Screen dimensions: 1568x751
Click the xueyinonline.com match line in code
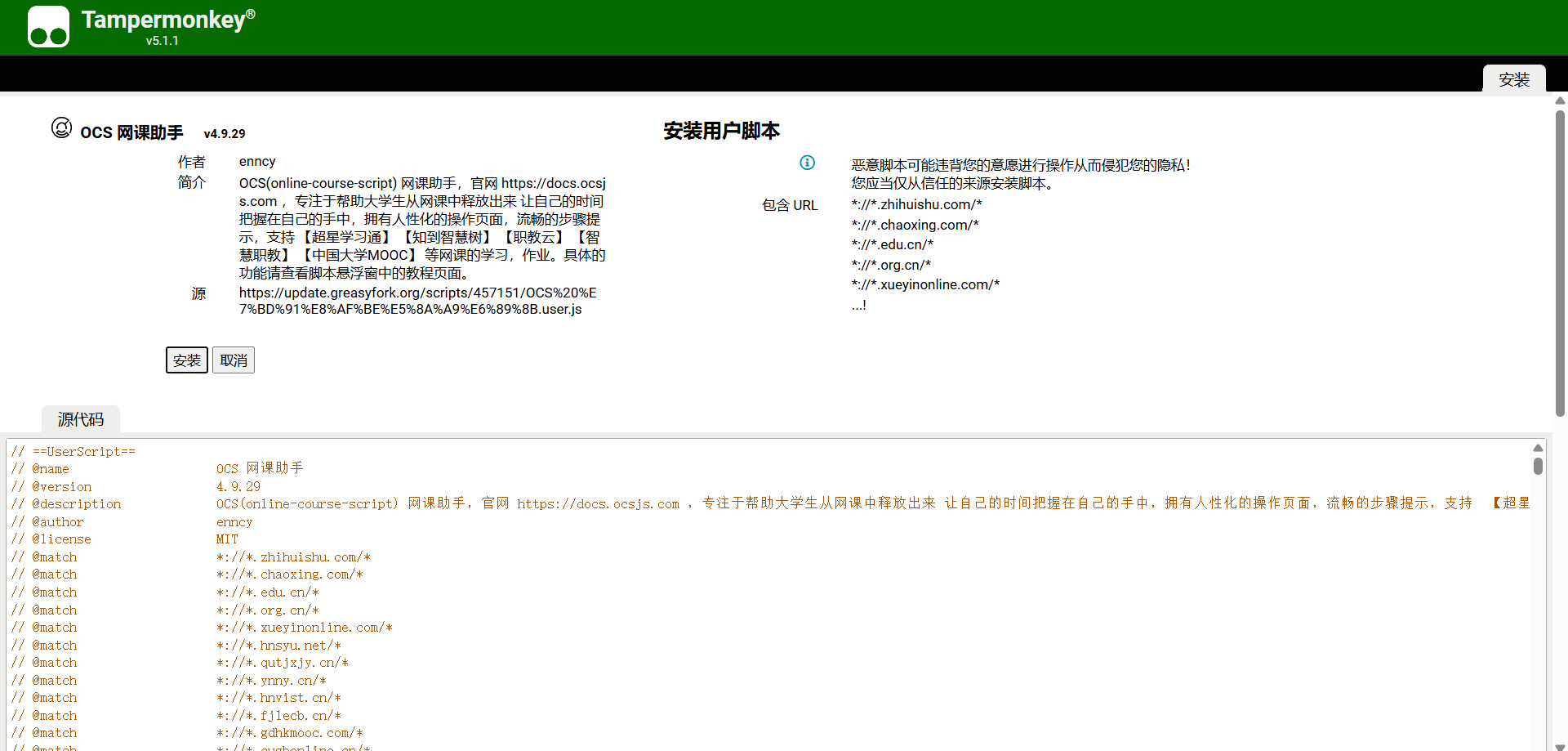click(x=304, y=628)
